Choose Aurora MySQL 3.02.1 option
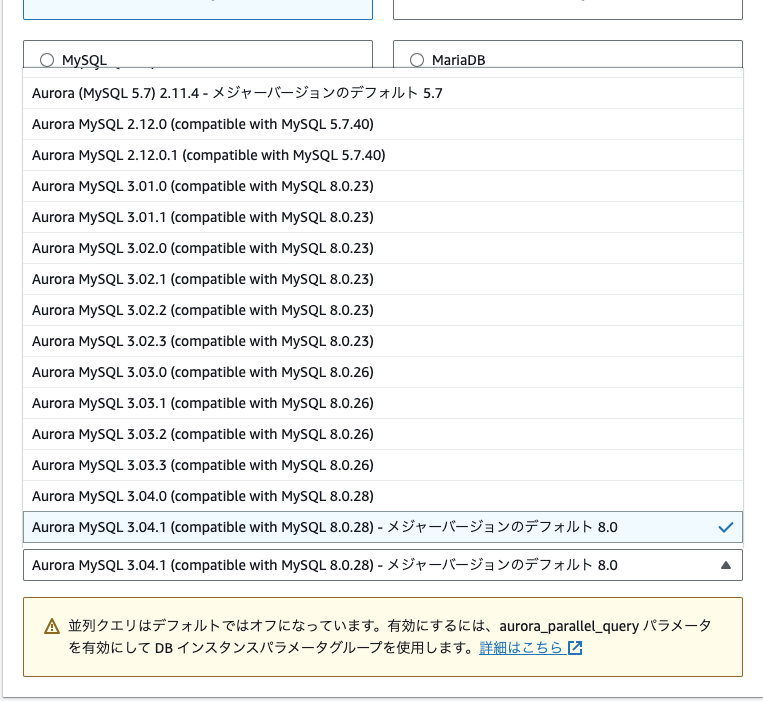 [x=383, y=279]
